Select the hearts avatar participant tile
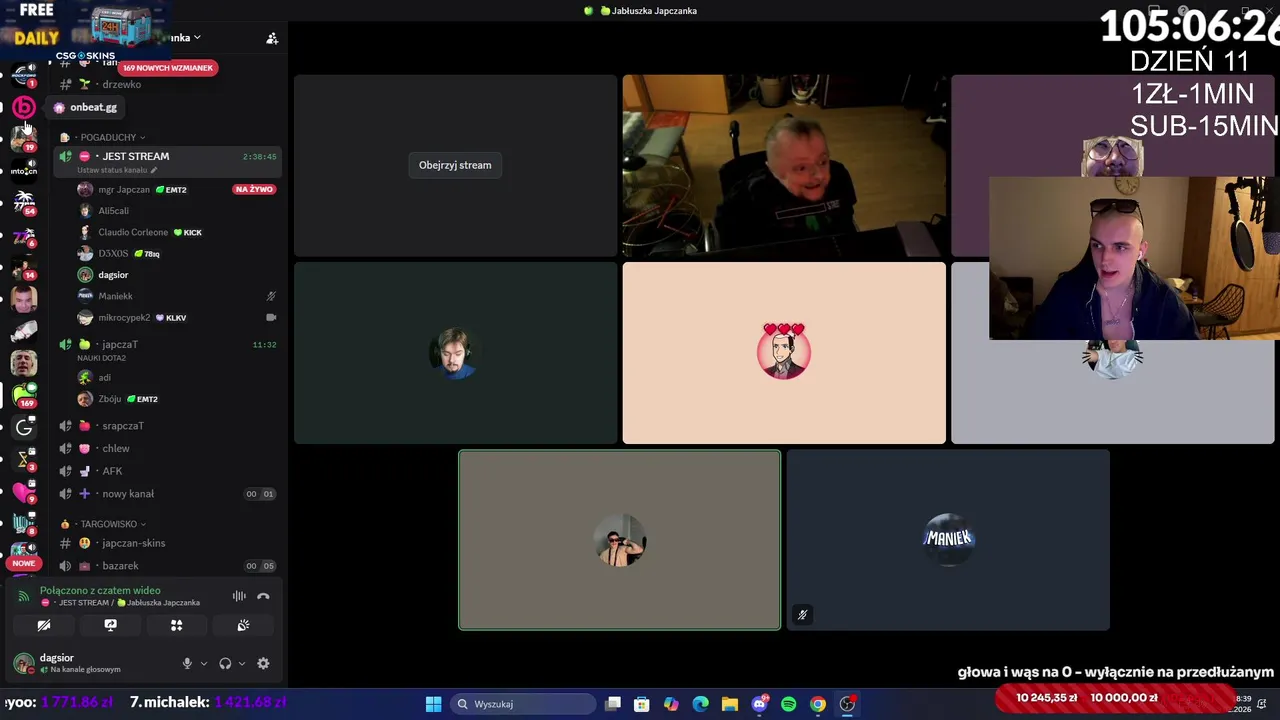This screenshot has width=1280, height=720. pyautogui.click(x=784, y=353)
